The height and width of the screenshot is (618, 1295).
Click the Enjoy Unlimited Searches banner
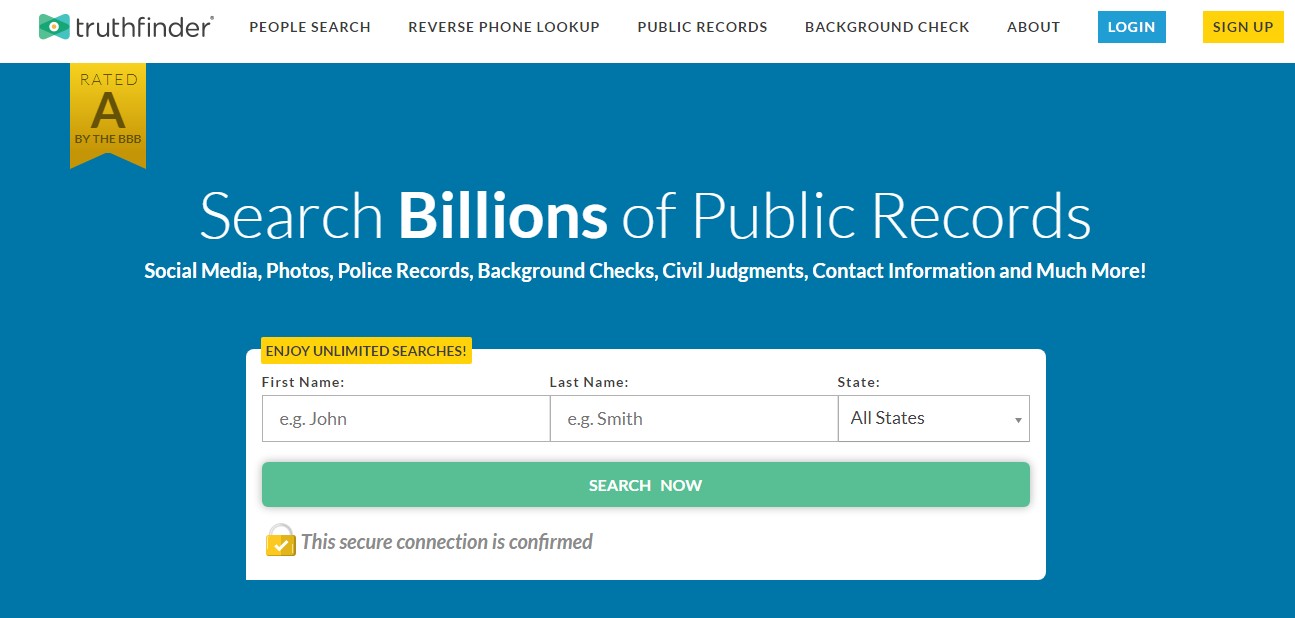tap(366, 351)
